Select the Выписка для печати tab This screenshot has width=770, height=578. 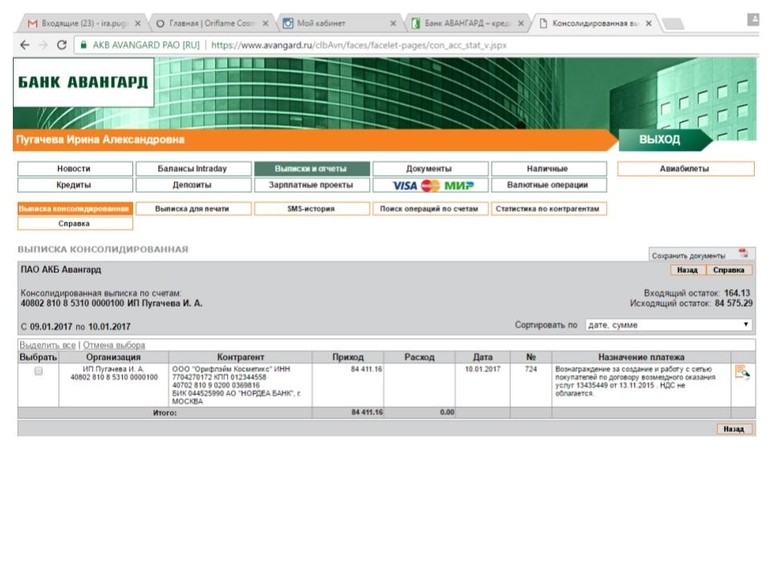coord(191,209)
